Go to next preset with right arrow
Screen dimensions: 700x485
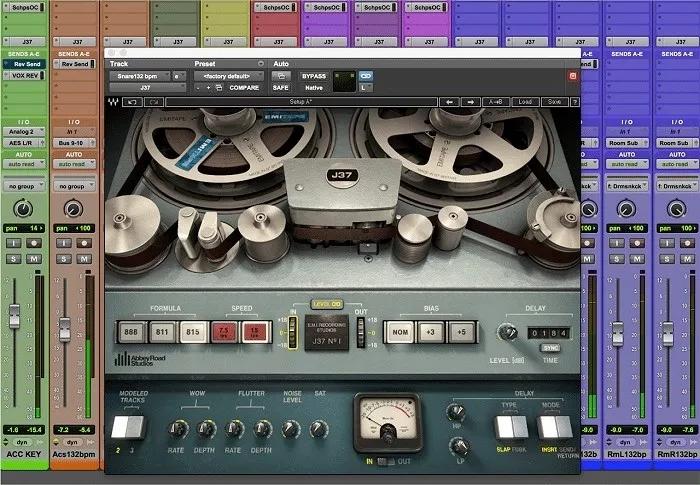point(471,102)
